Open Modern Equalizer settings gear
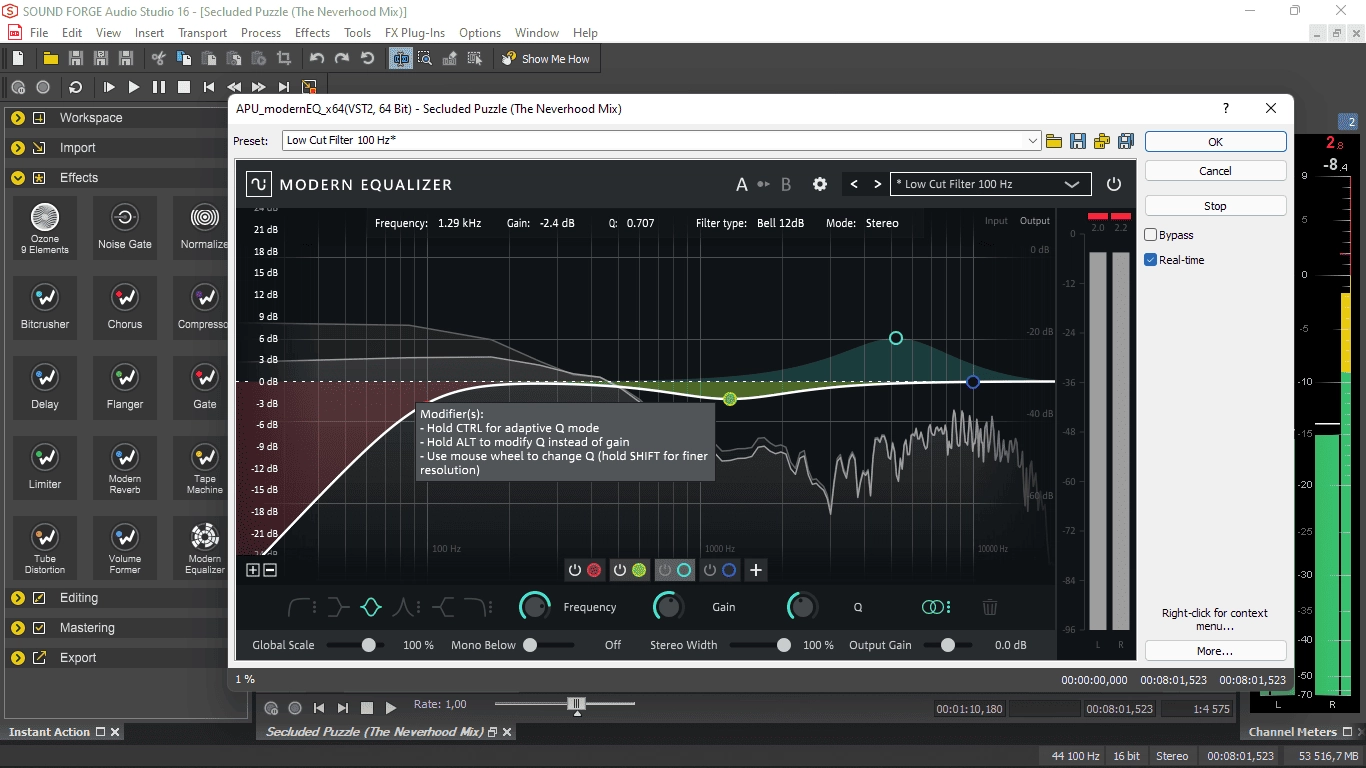This screenshot has width=1366, height=768. click(820, 184)
